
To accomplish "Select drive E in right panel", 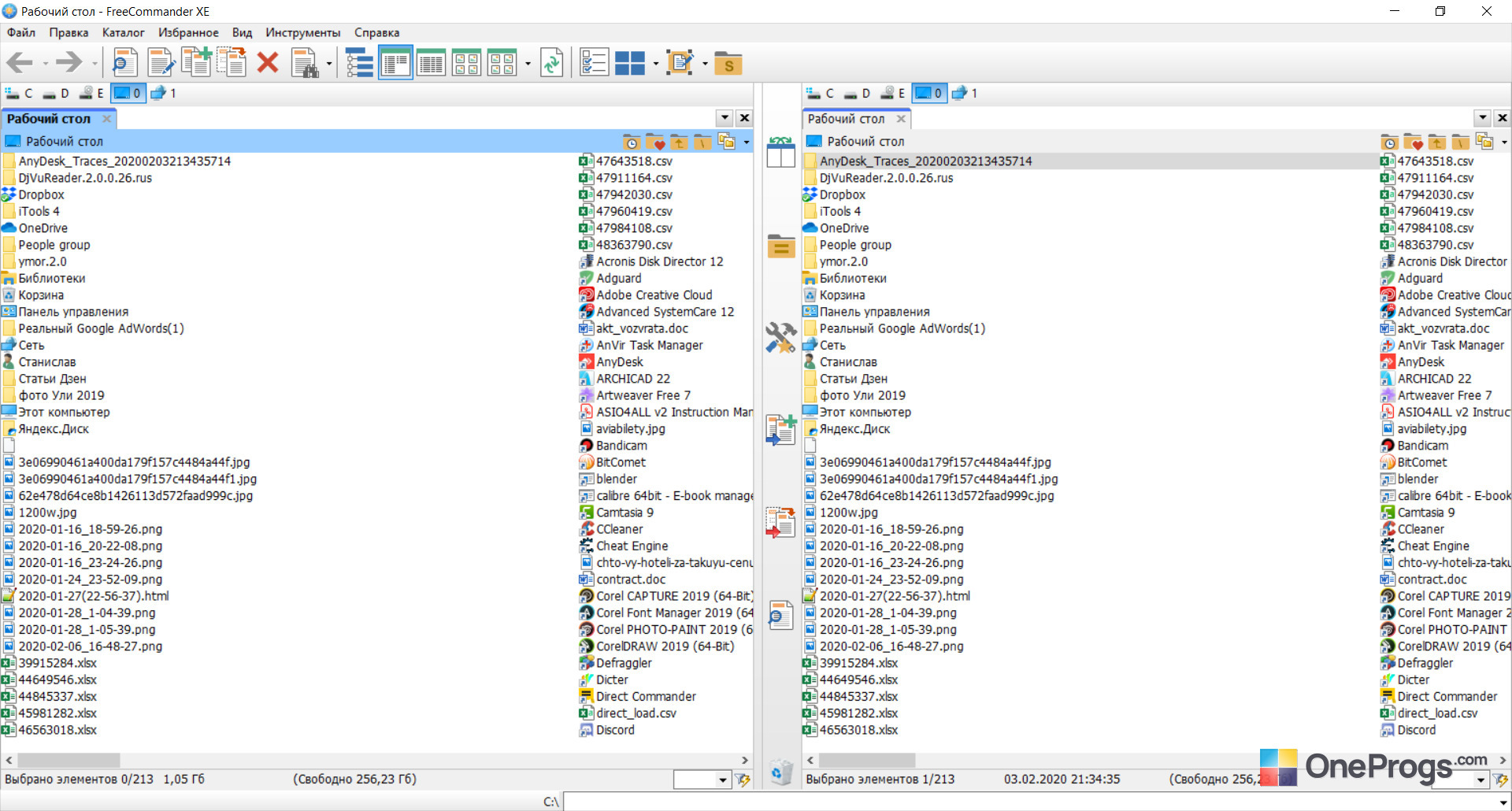I will click(x=893, y=93).
